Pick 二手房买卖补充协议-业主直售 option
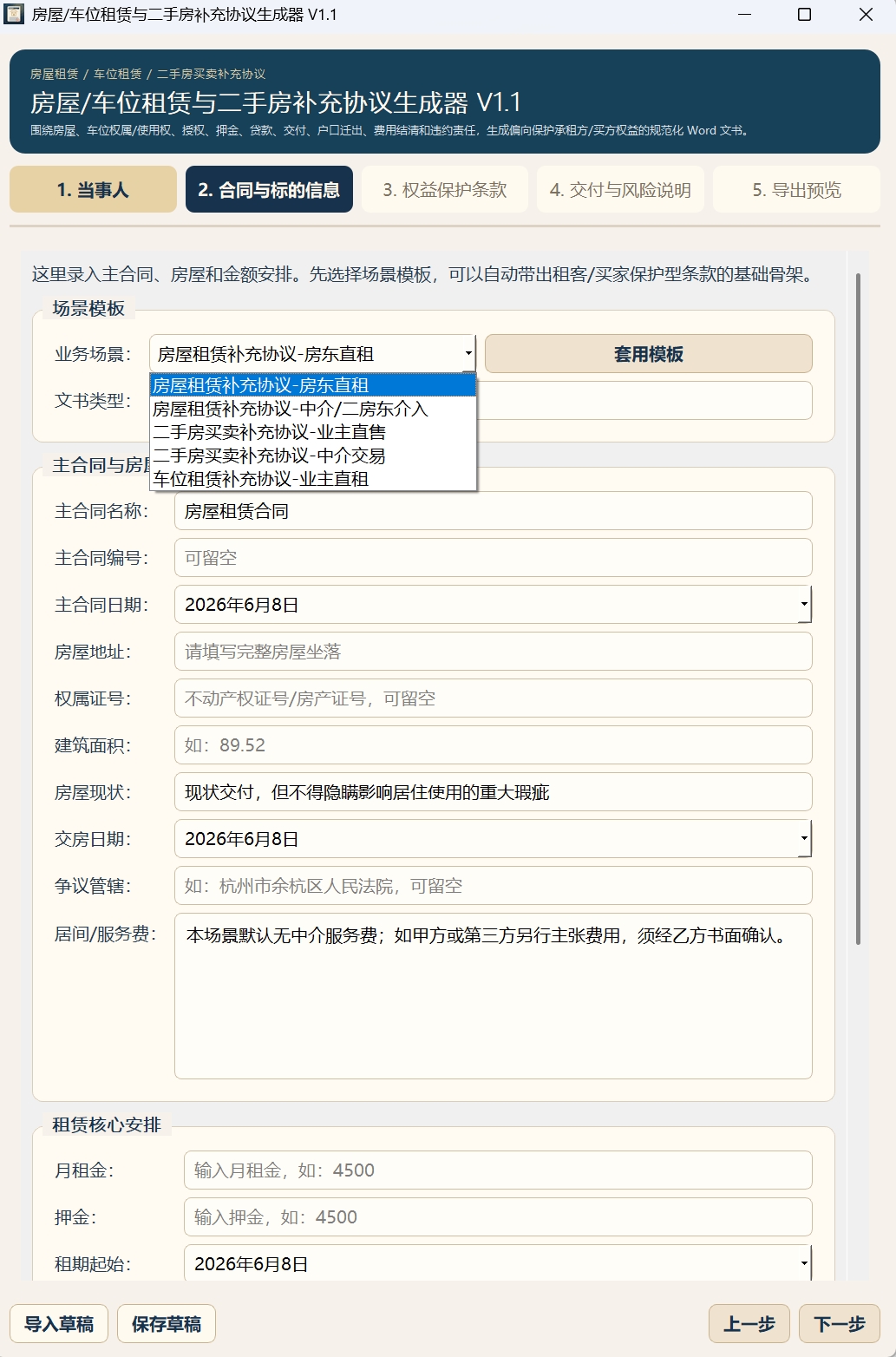Viewport: 896px width, 1357px height. (x=313, y=432)
